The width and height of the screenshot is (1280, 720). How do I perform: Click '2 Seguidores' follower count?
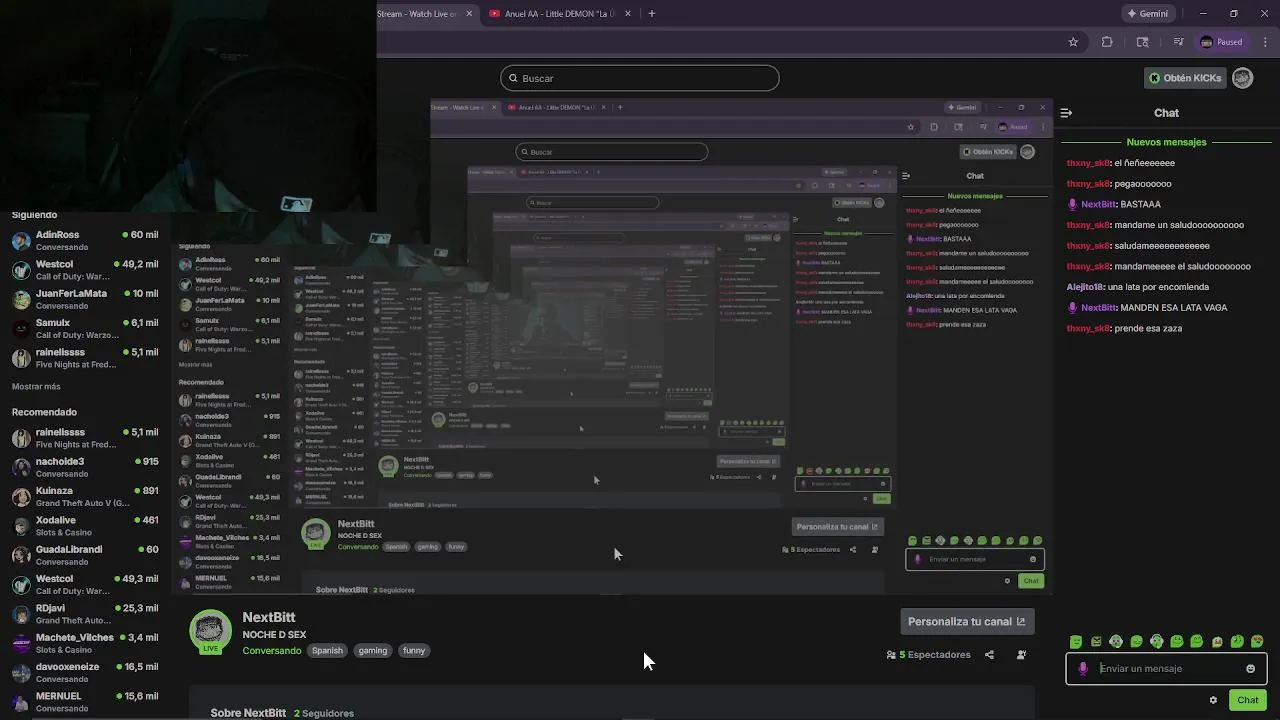coord(324,713)
